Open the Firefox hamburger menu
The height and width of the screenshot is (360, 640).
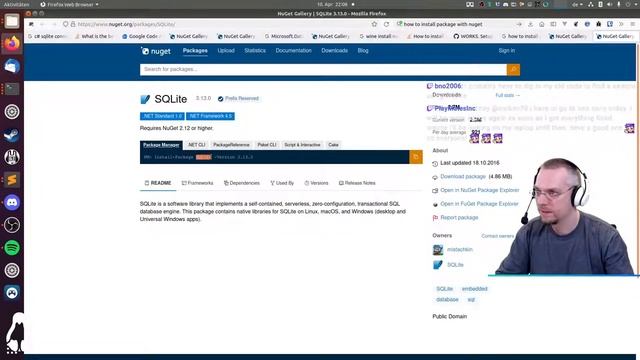[632, 24]
